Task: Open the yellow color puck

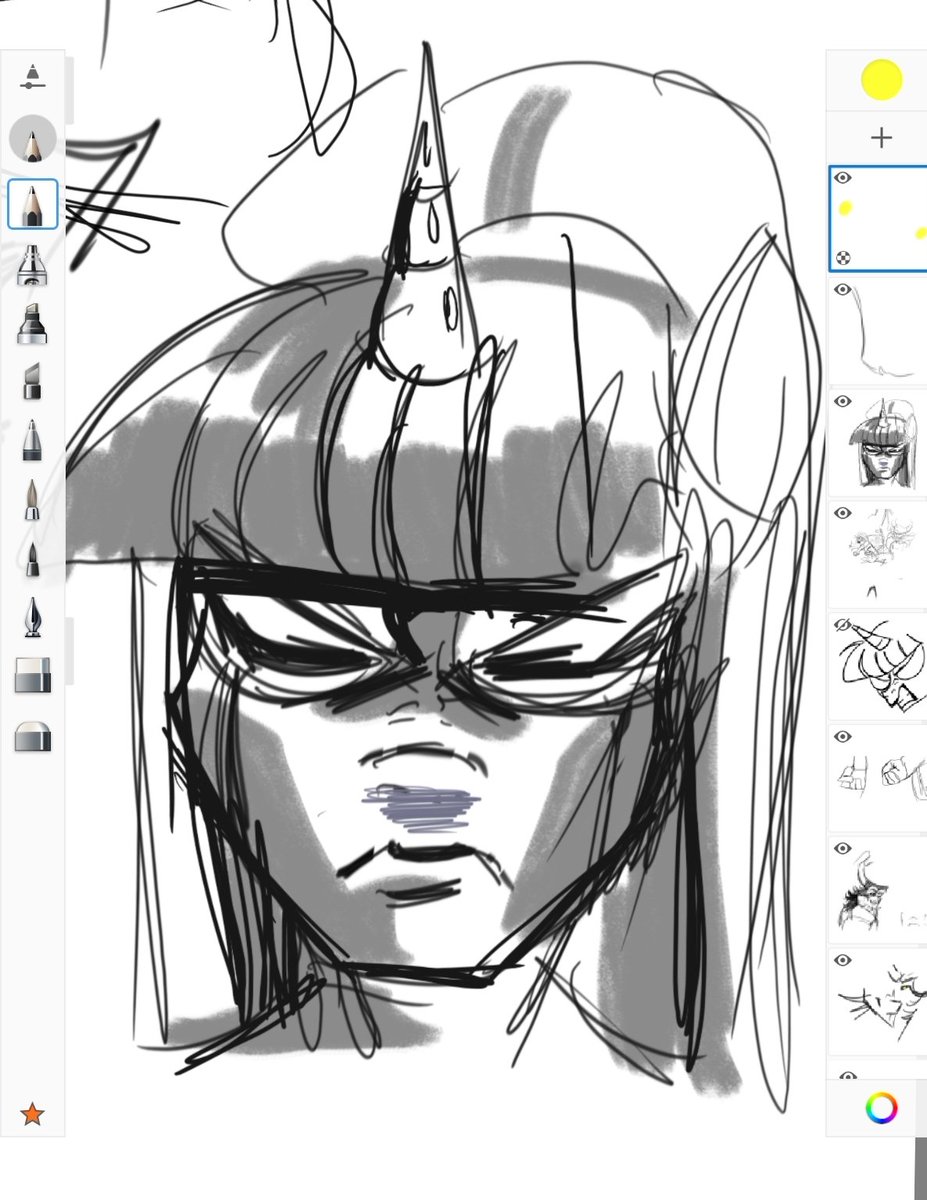Action: [x=881, y=80]
